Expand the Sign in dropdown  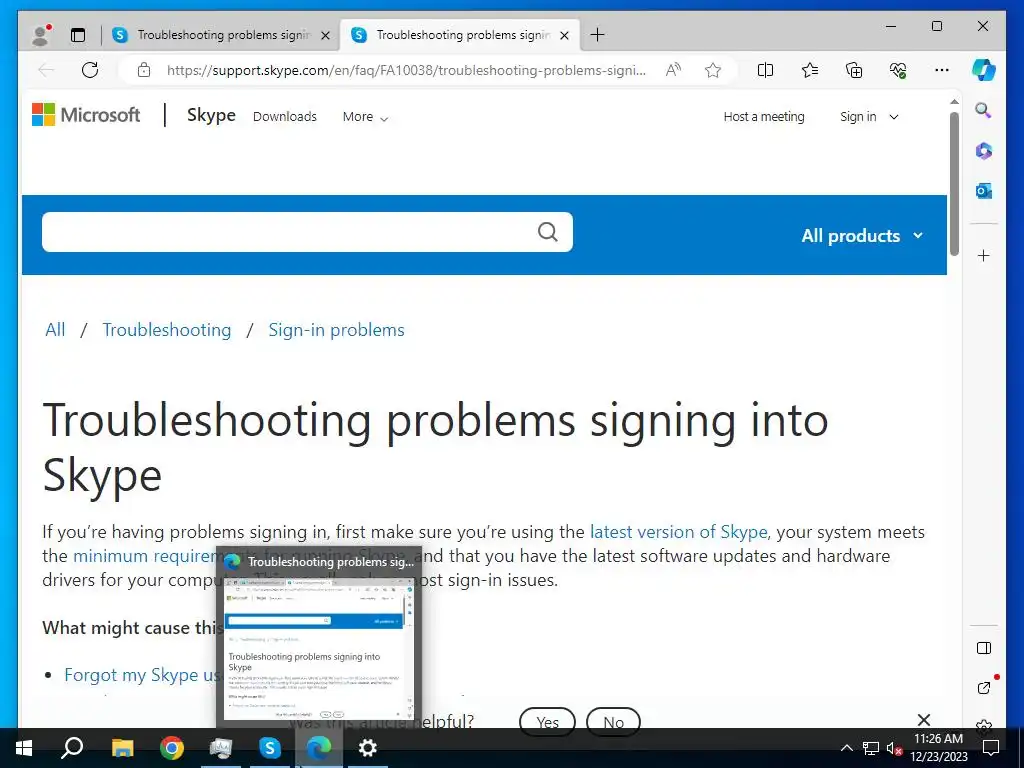tap(869, 116)
